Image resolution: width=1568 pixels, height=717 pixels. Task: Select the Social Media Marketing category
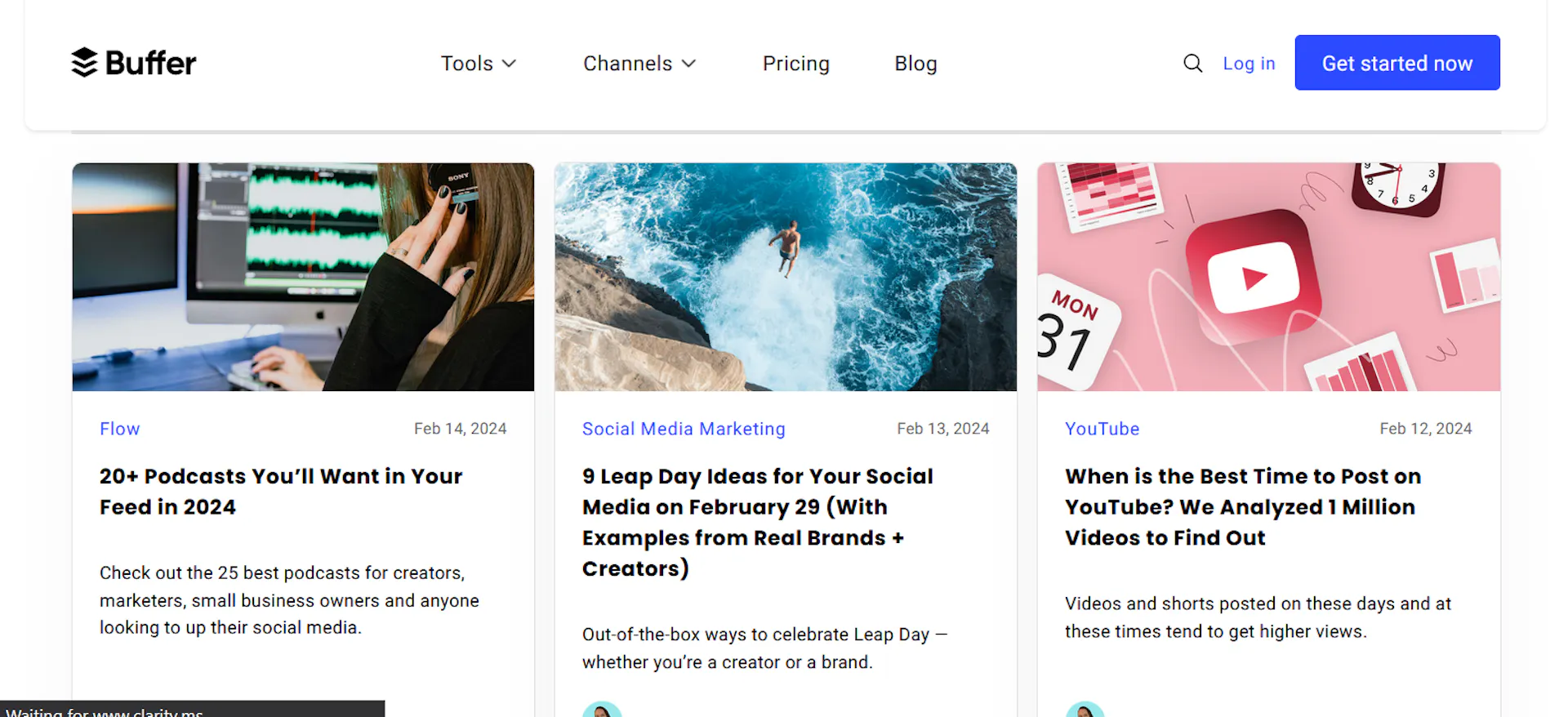[684, 429]
